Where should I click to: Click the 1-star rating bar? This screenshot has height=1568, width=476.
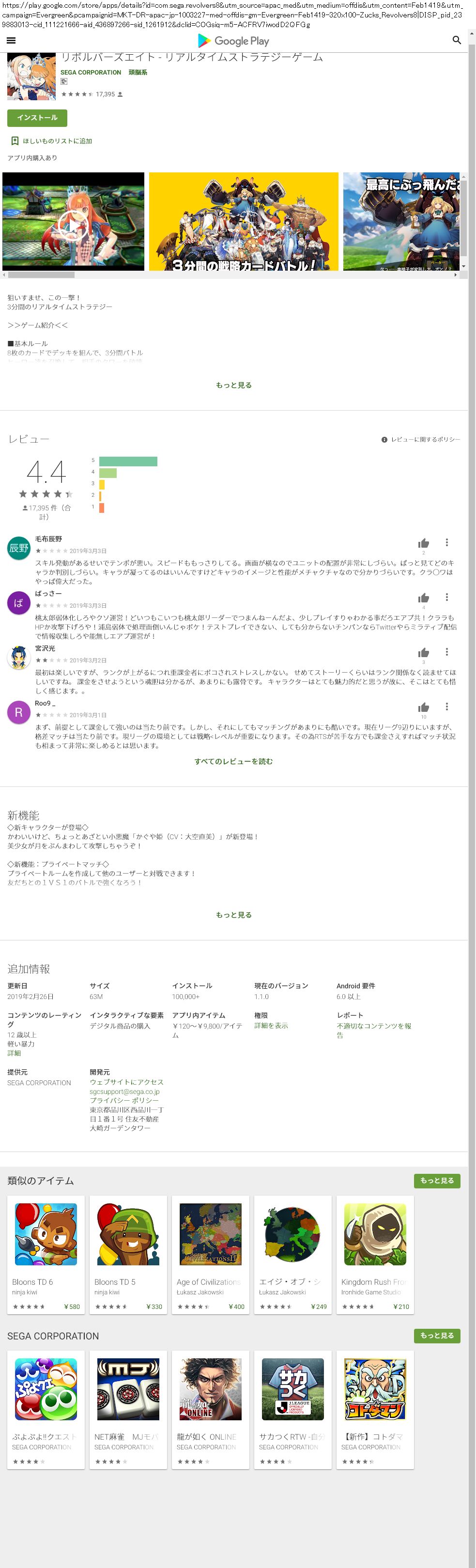(102, 507)
